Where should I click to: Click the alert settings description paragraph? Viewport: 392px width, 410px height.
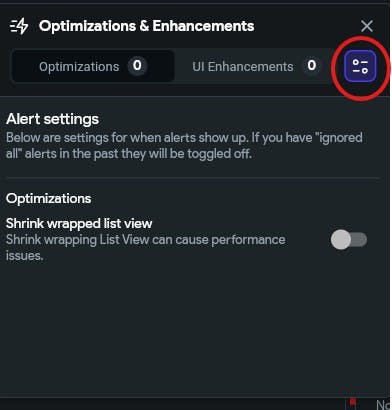pos(184,146)
